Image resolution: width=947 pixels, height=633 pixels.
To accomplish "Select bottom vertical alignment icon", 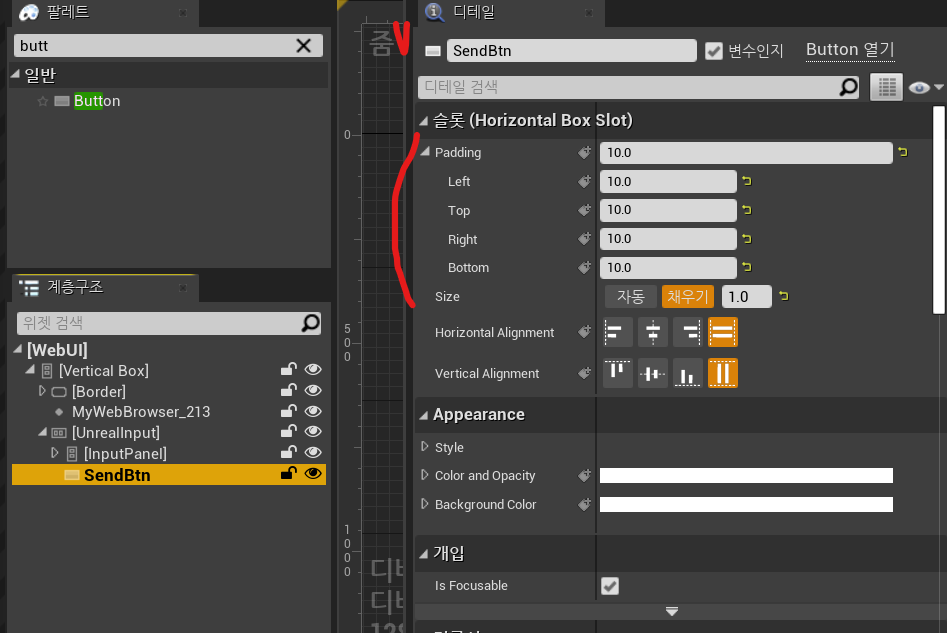I will click(x=688, y=373).
